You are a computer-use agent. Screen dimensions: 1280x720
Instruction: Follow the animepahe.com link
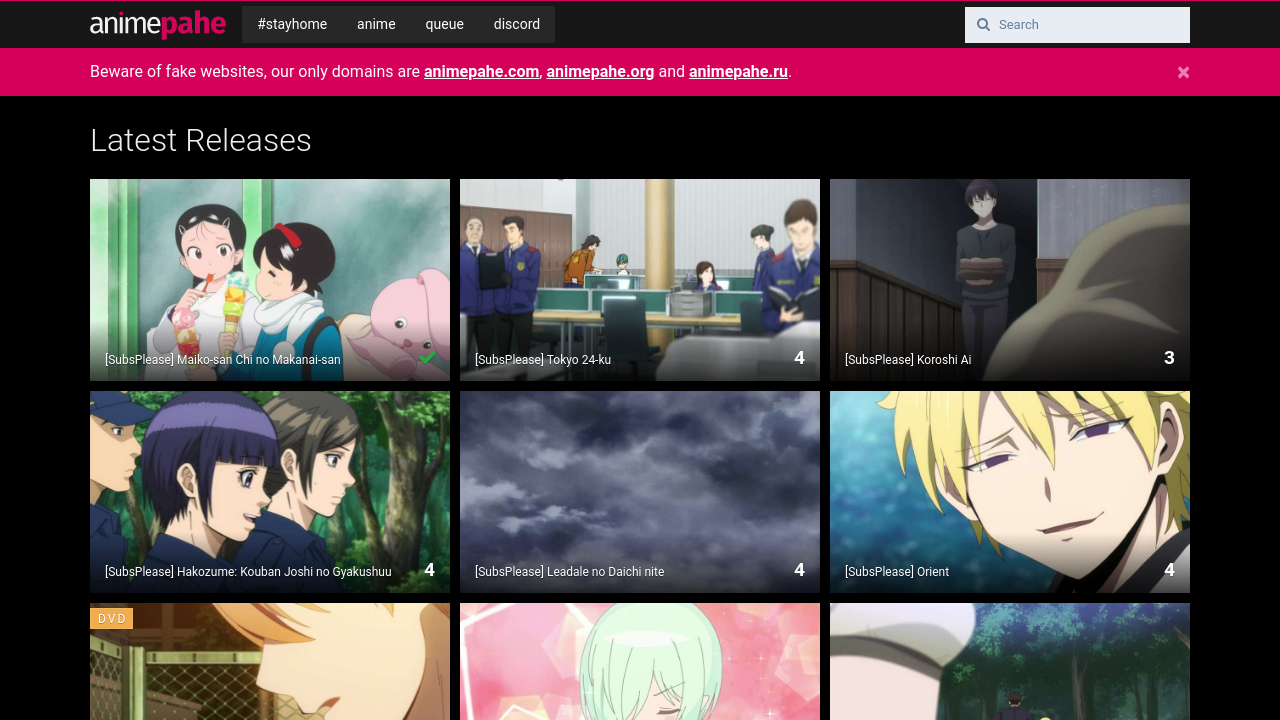[481, 72]
